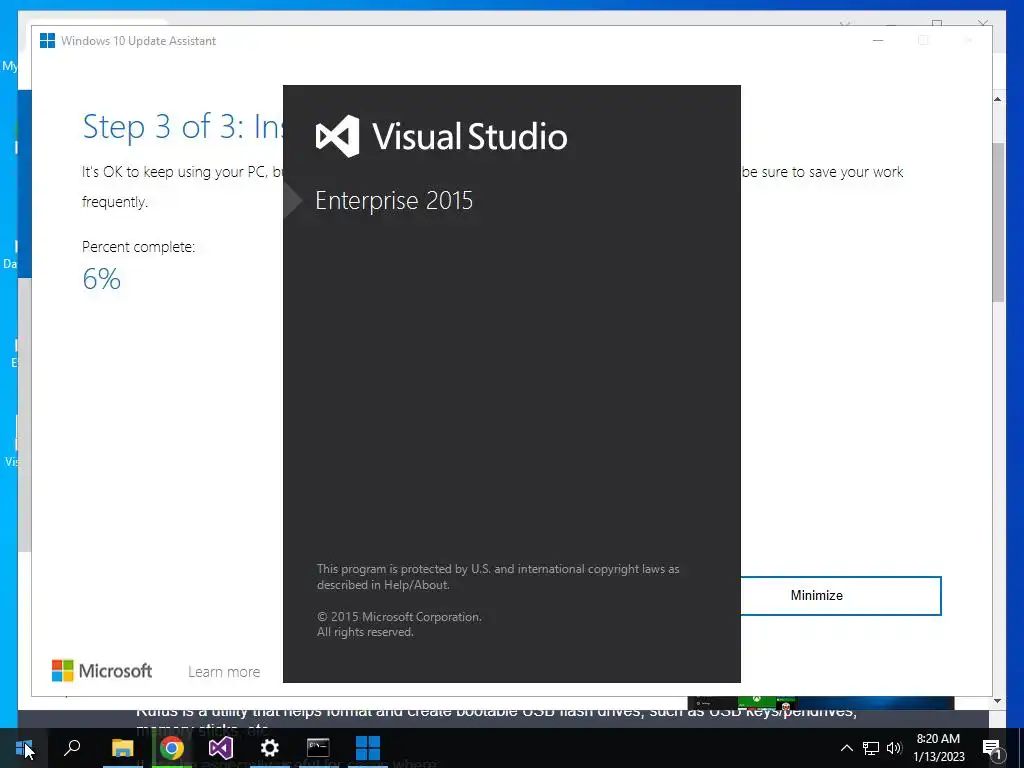Switch to Command Prompt taskbar icon
The height and width of the screenshot is (768, 1024).
318,747
